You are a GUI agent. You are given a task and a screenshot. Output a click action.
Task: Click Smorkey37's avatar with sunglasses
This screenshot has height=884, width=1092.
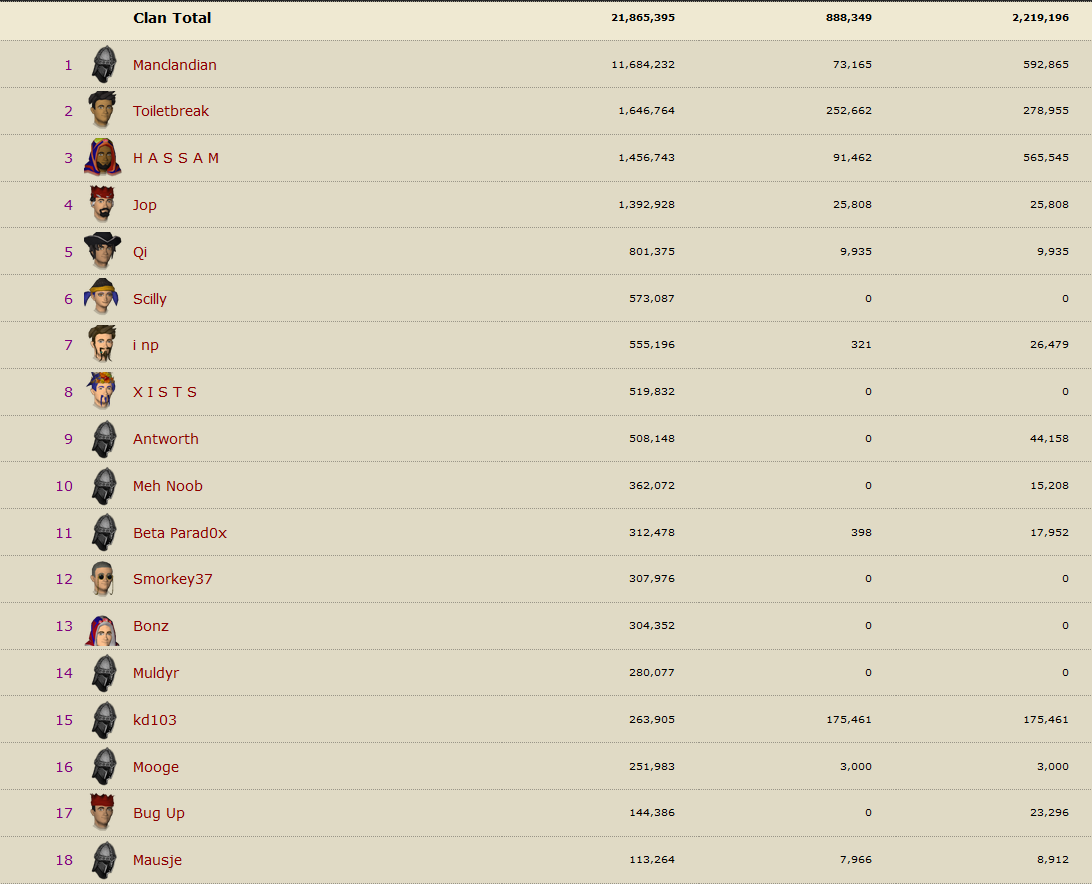(102, 579)
